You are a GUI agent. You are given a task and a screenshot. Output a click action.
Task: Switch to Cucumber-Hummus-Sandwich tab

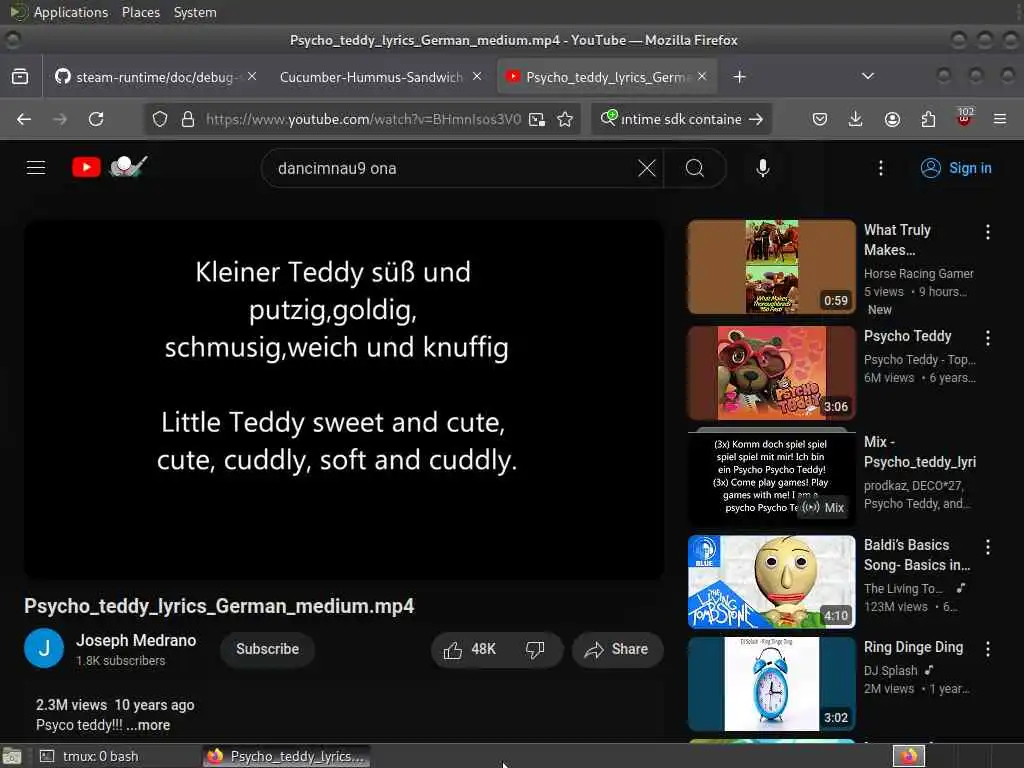click(x=371, y=77)
